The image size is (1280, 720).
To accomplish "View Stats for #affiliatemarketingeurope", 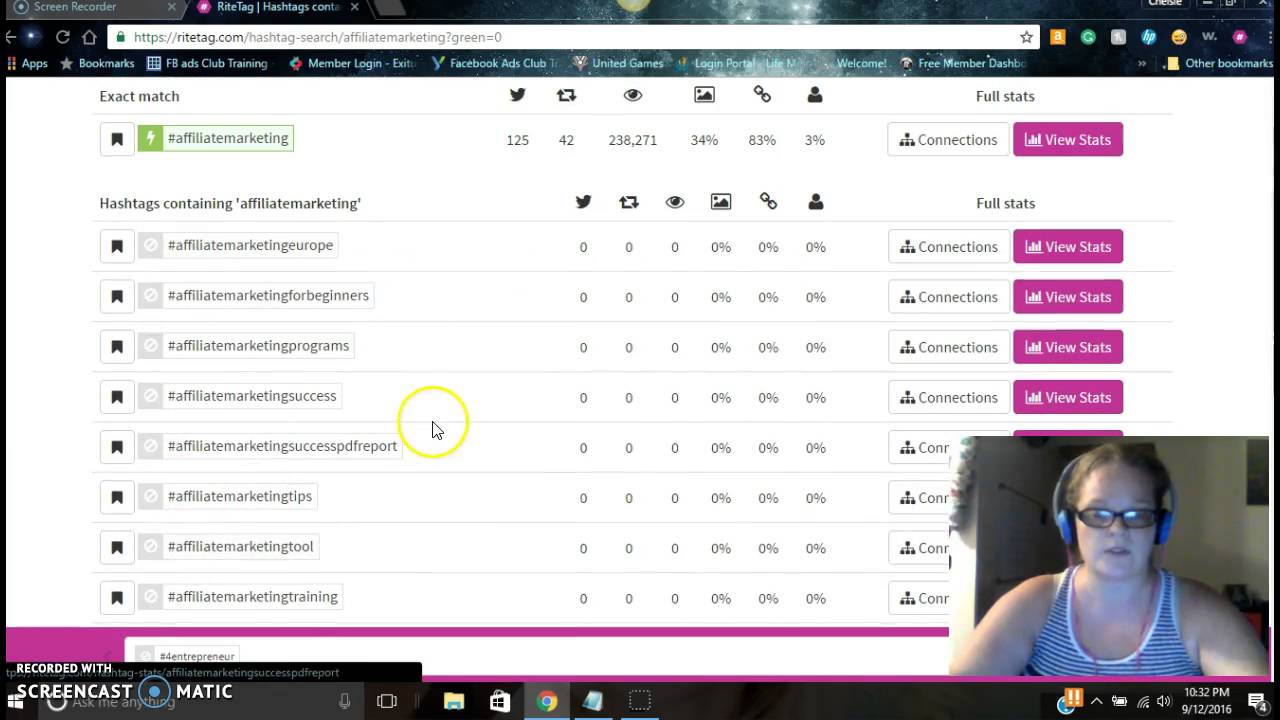I will tap(1068, 246).
